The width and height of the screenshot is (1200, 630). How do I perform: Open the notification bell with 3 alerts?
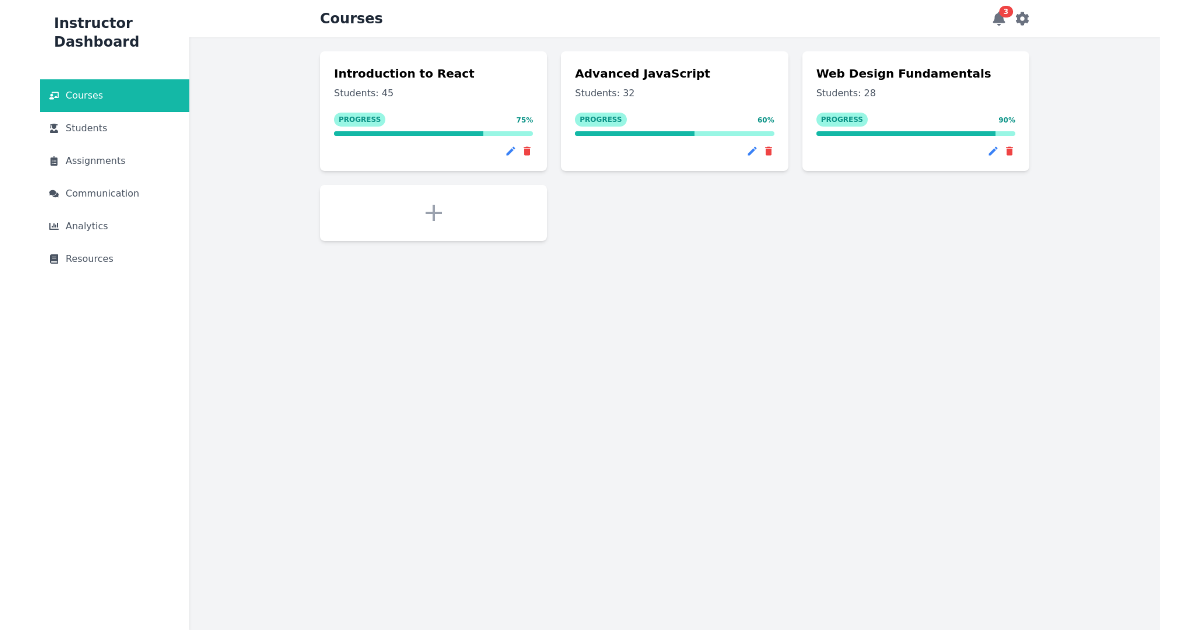(997, 19)
